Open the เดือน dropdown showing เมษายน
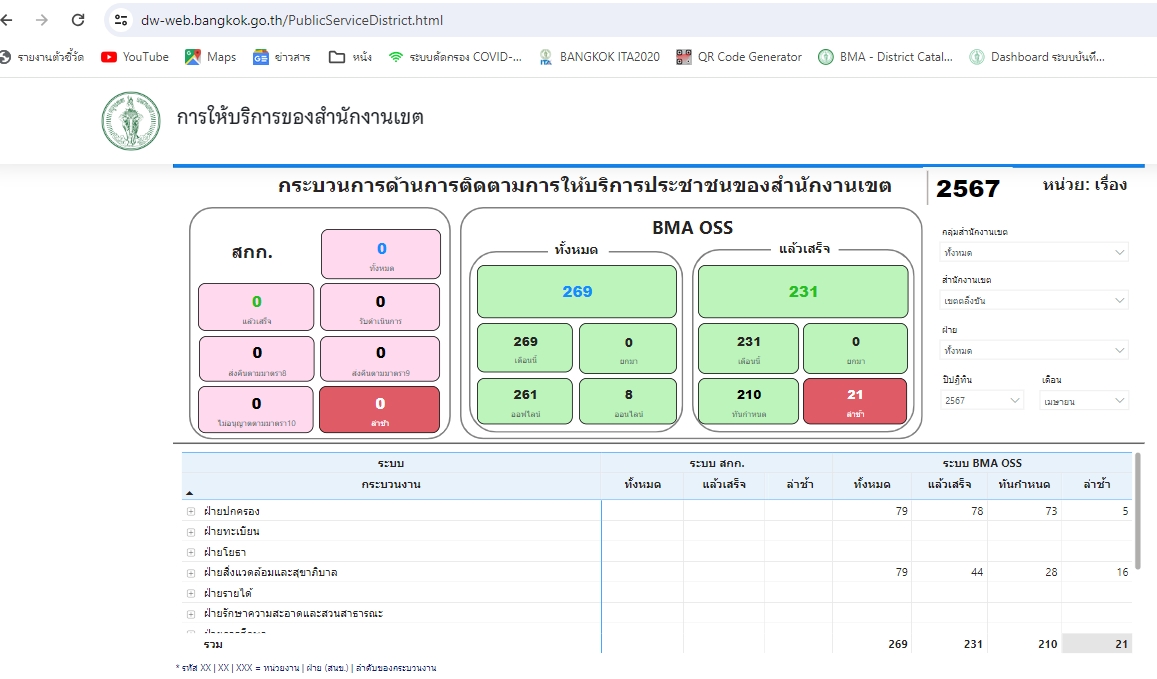1157x679 pixels. pyautogui.click(x=1084, y=400)
